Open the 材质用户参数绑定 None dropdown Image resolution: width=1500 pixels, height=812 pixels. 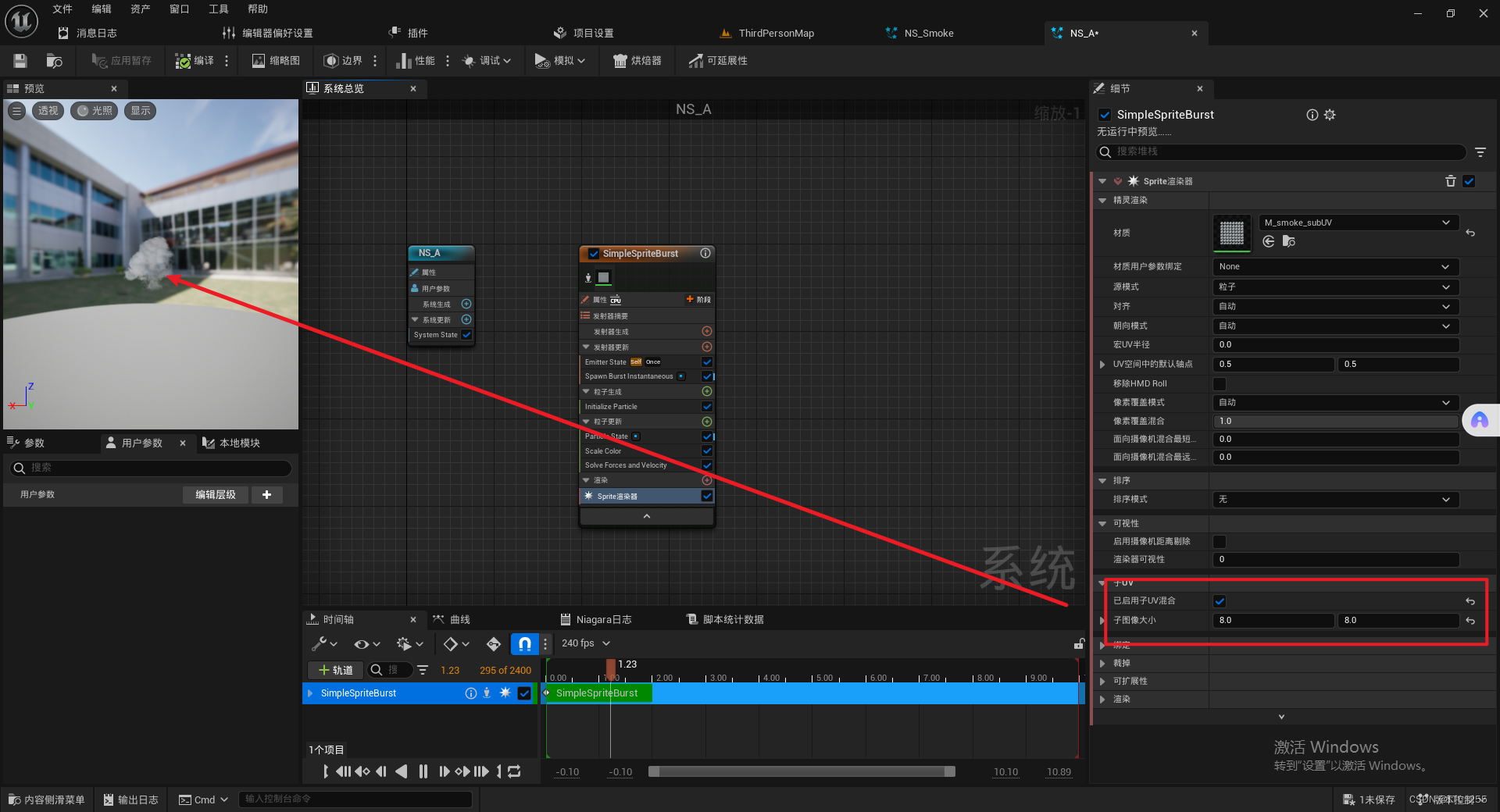point(1336,267)
